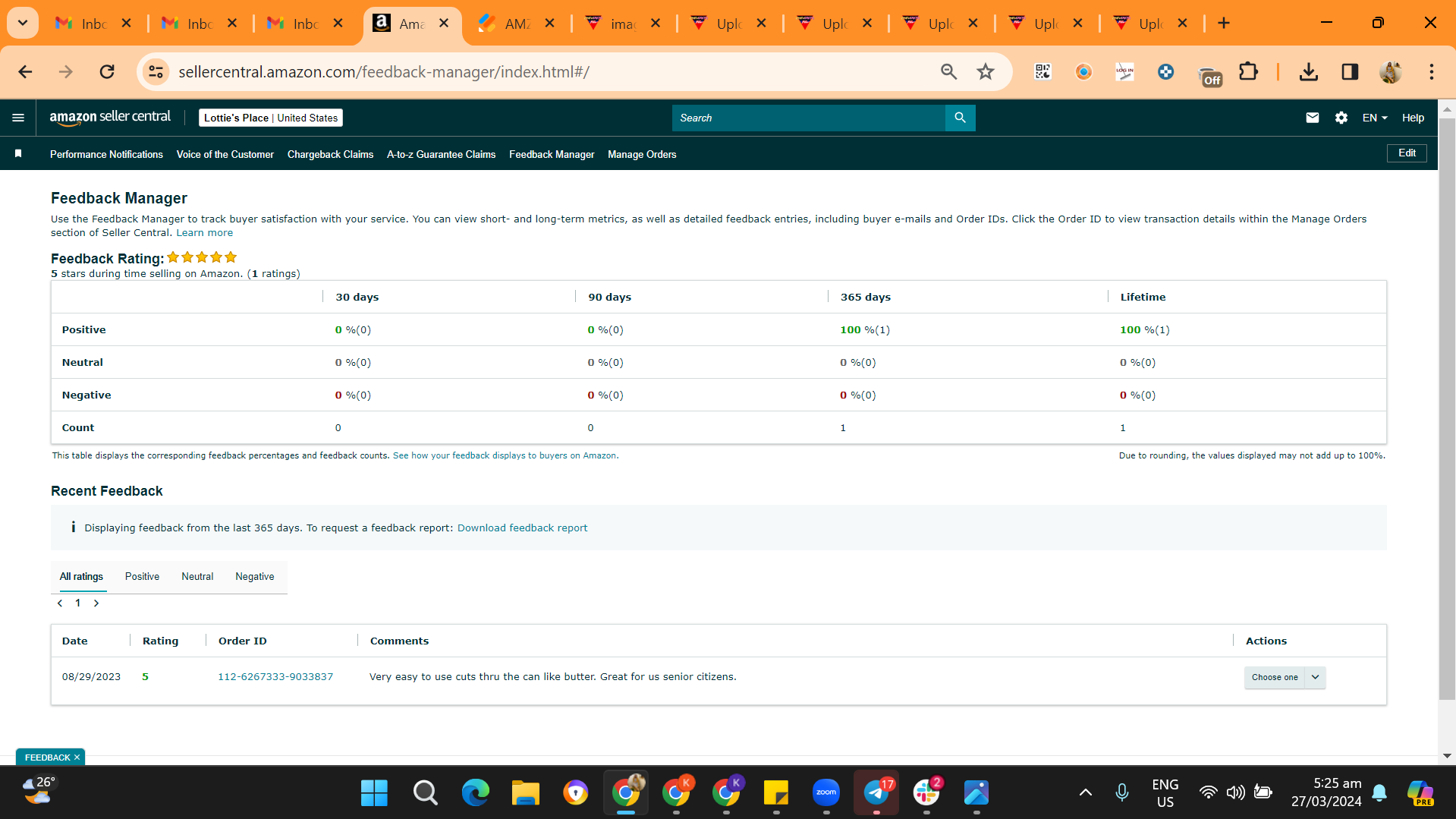Click the volume speaker tray icon

1235,793
